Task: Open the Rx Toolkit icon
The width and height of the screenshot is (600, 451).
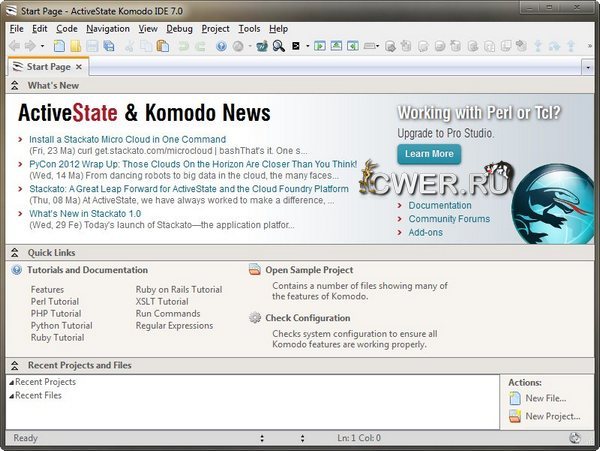Action: click(262, 46)
